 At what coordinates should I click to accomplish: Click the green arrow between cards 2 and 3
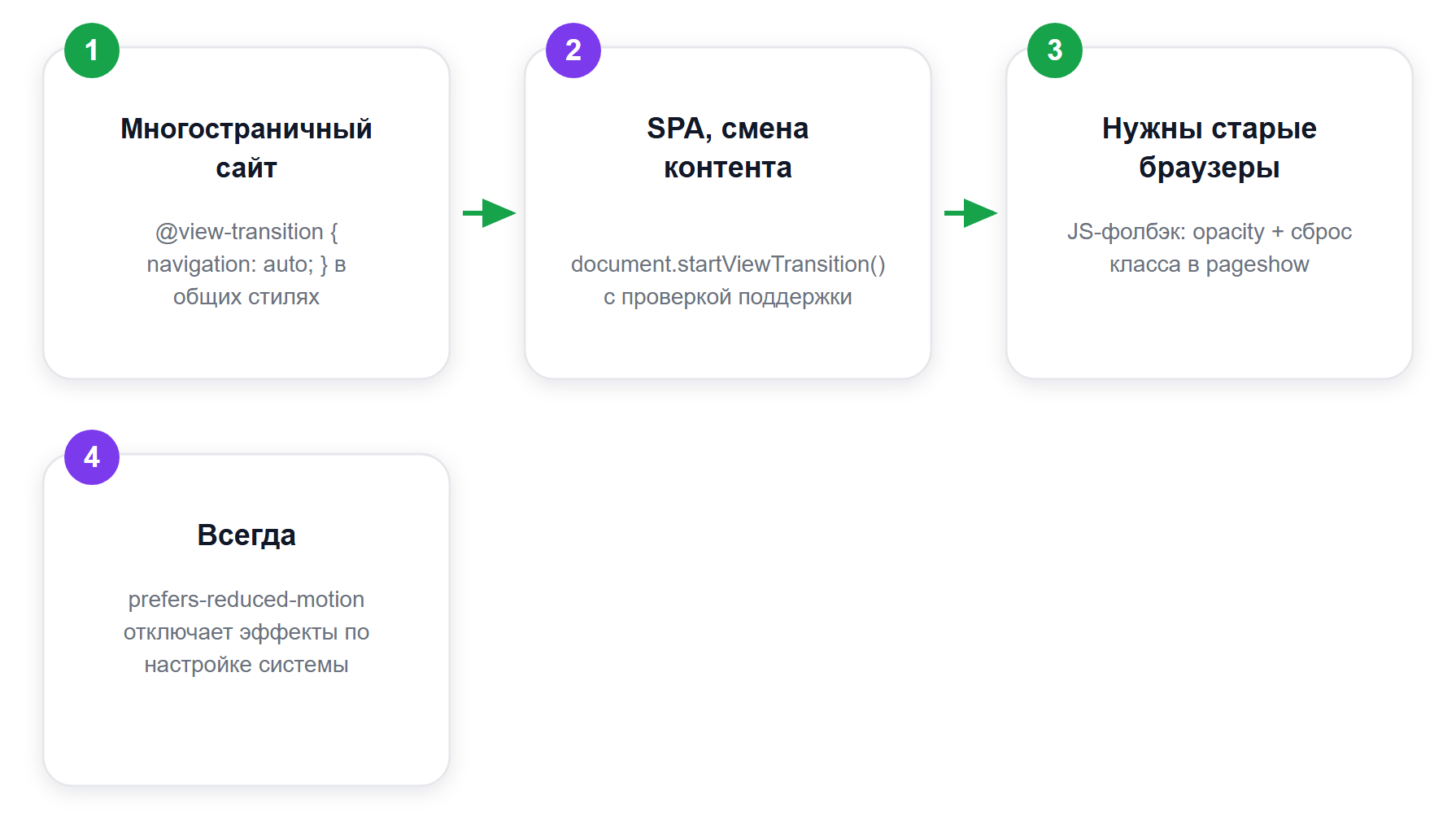click(971, 213)
